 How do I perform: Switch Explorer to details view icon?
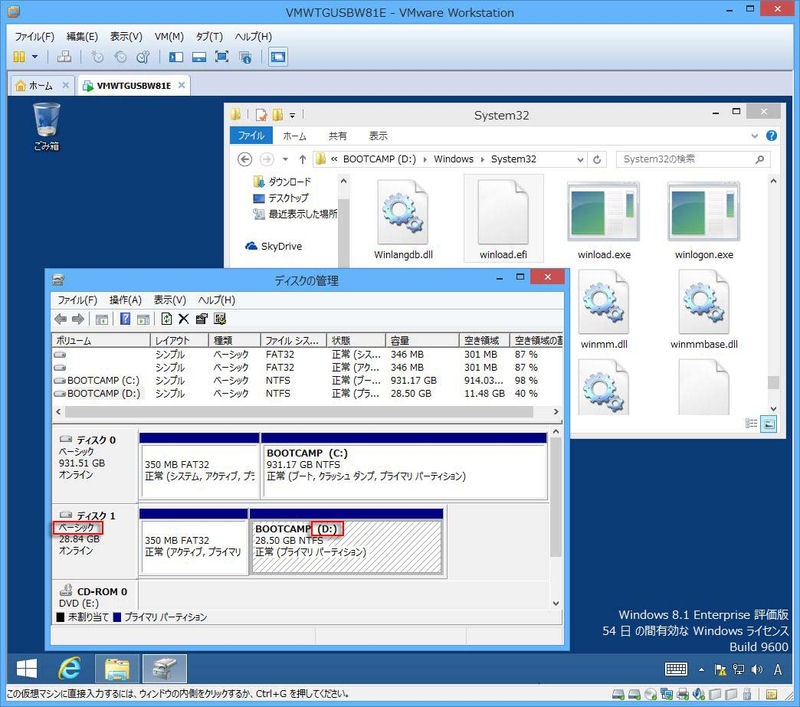click(x=751, y=423)
